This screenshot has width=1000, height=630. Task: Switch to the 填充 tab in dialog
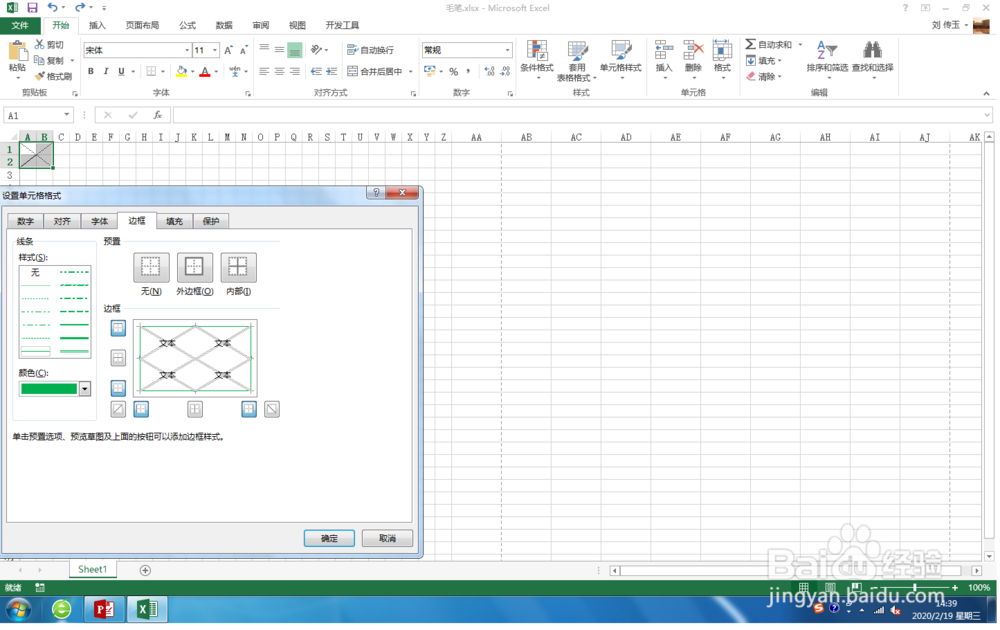coord(174,220)
